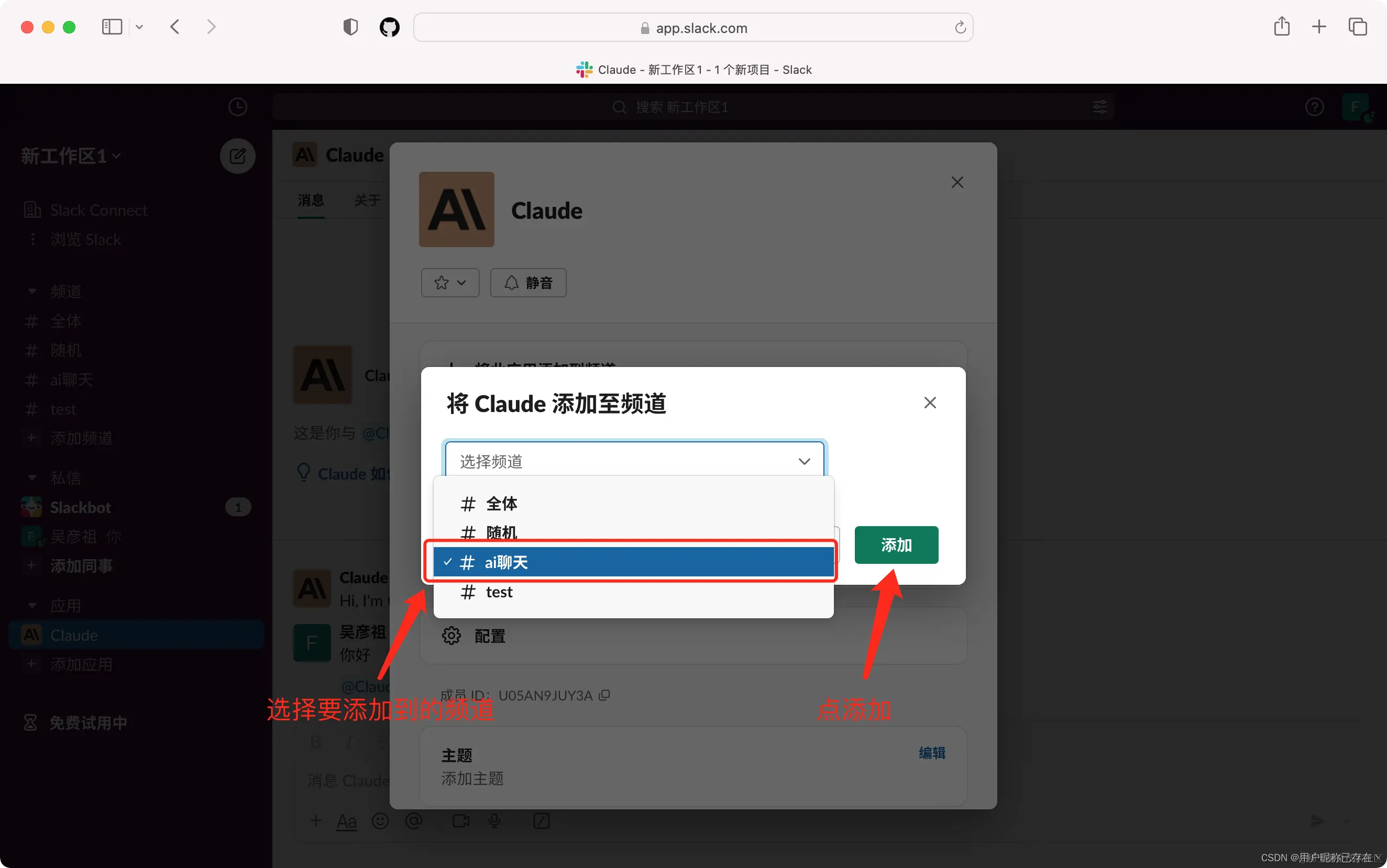Open the Slack help question-mark icon
Screen dimensions: 1387x868
[x=1314, y=107]
